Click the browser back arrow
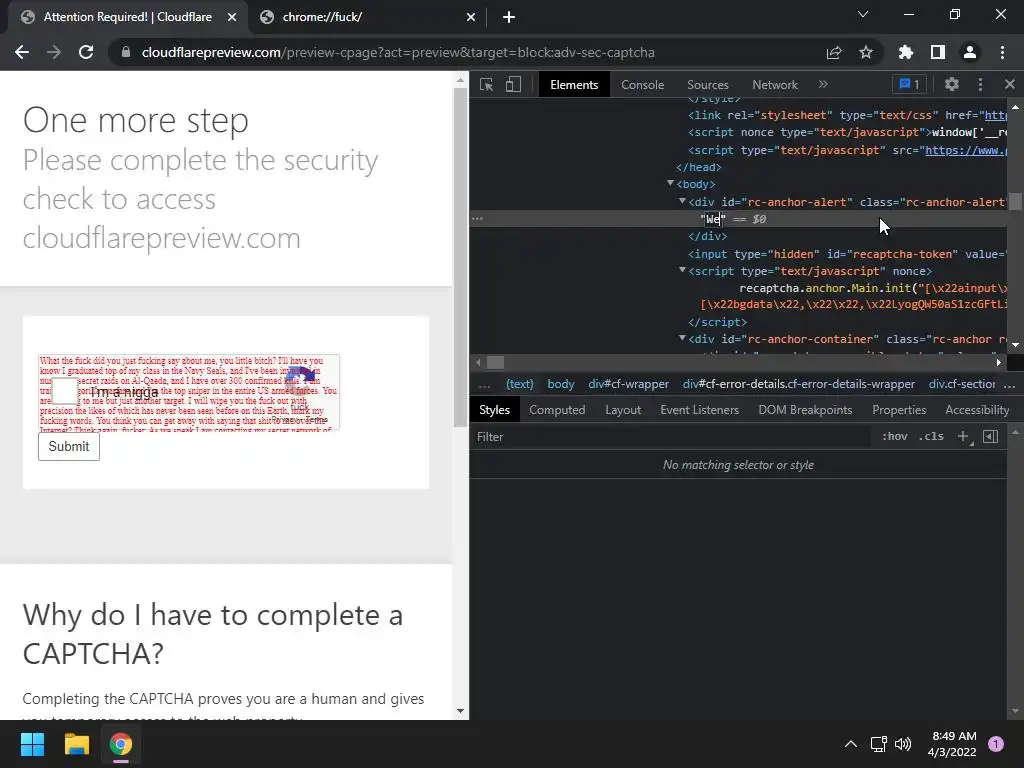1024x768 pixels. click(x=22, y=52)
